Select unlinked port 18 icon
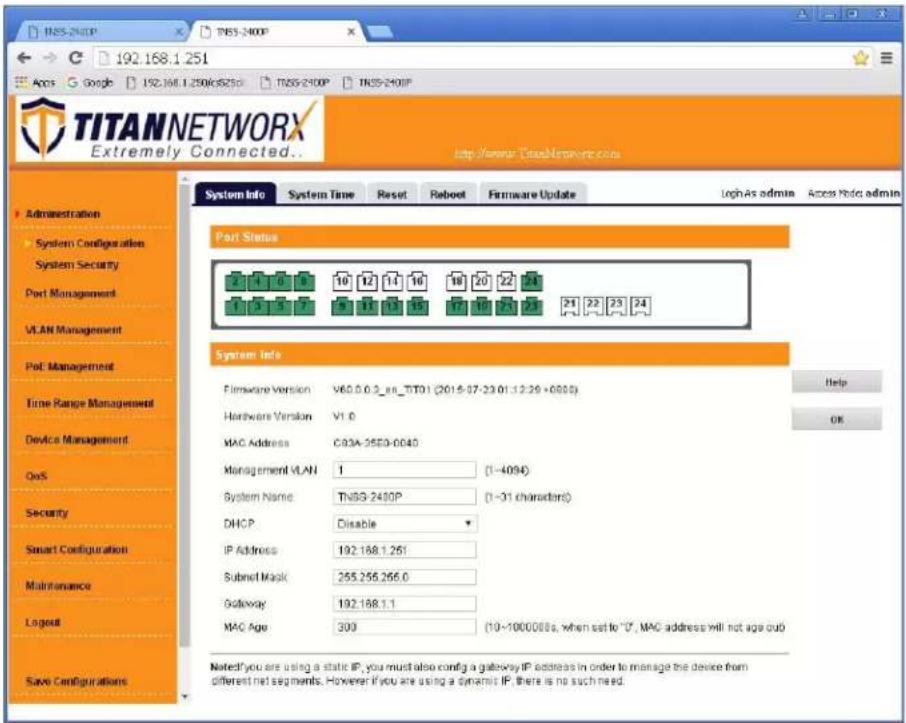This screenshot has width=906, height=723. click(x=456, y=281)
